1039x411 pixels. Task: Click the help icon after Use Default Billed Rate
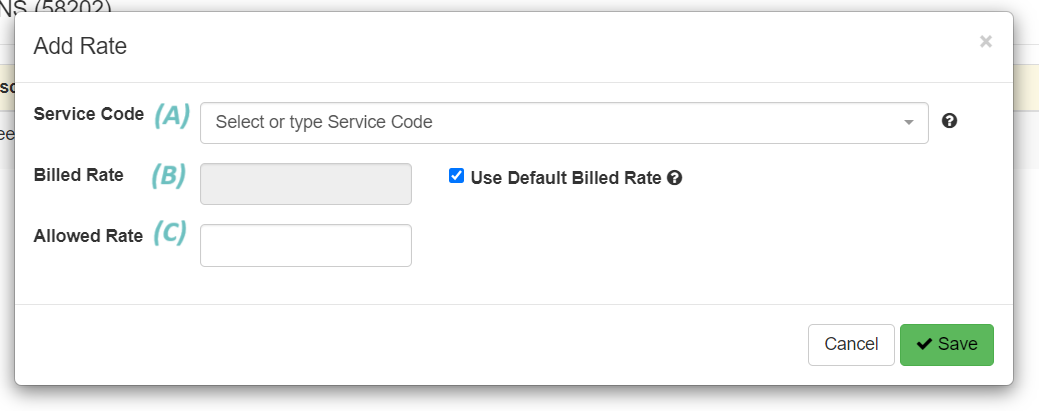(675, 178)
